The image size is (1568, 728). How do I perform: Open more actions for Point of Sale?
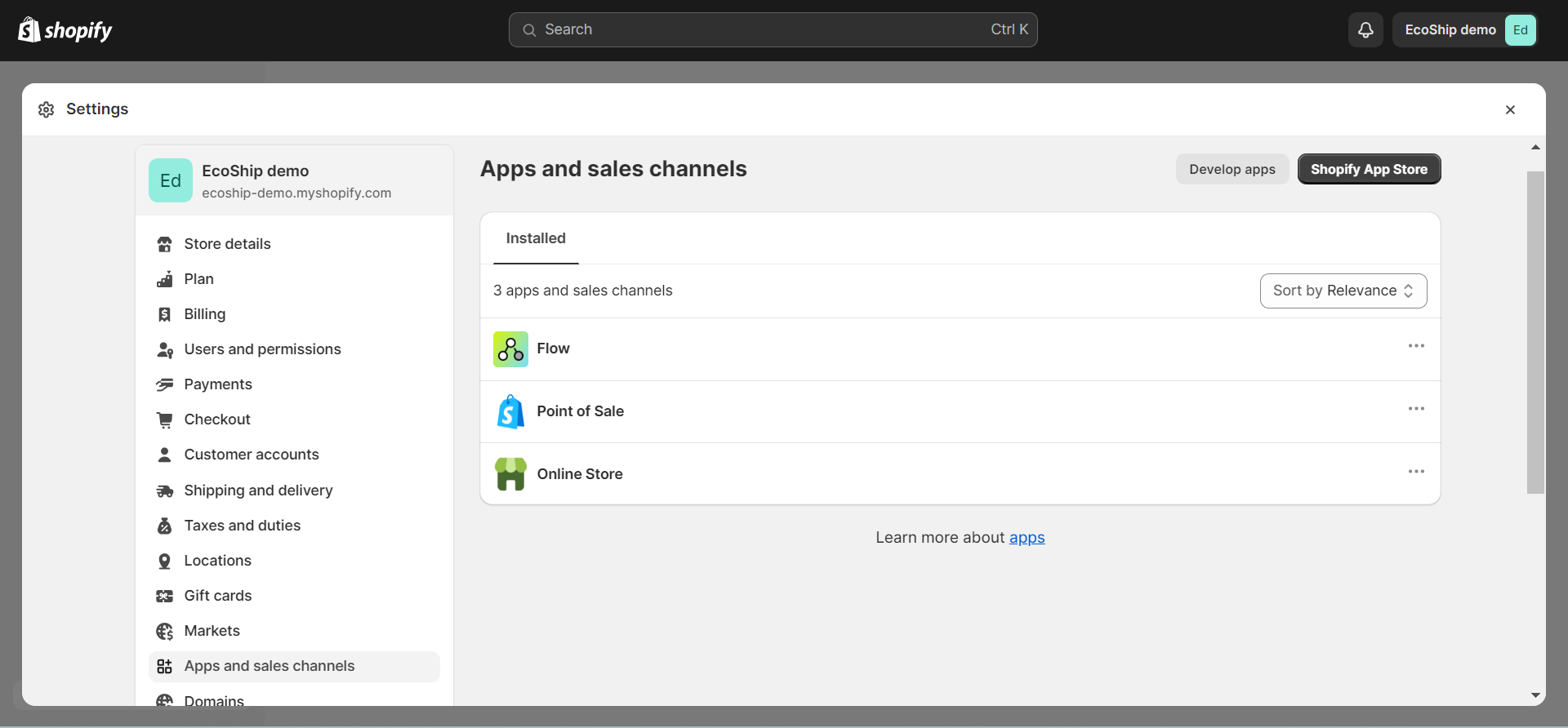(x=1416, y=409)
